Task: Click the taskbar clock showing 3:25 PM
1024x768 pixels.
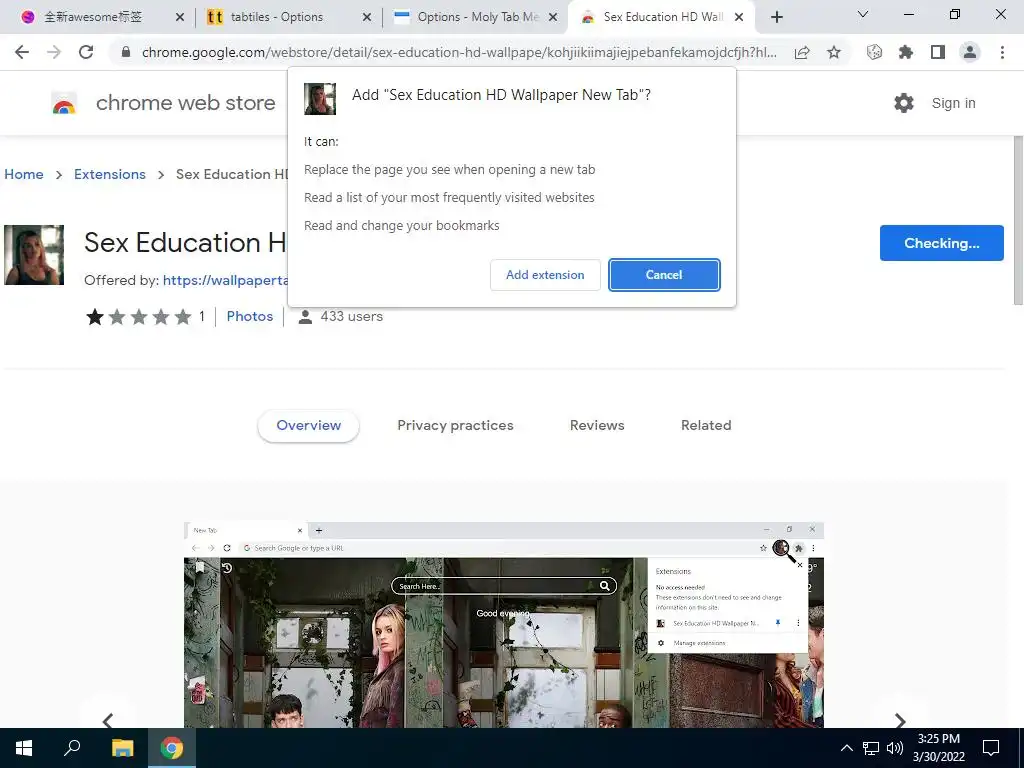Action: tap(938, 748)
